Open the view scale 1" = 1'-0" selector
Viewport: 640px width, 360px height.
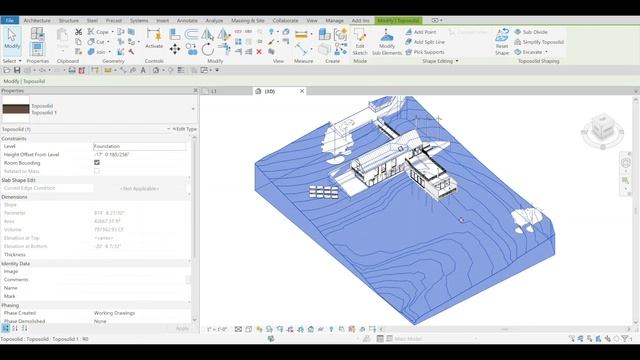pos(217,329)
